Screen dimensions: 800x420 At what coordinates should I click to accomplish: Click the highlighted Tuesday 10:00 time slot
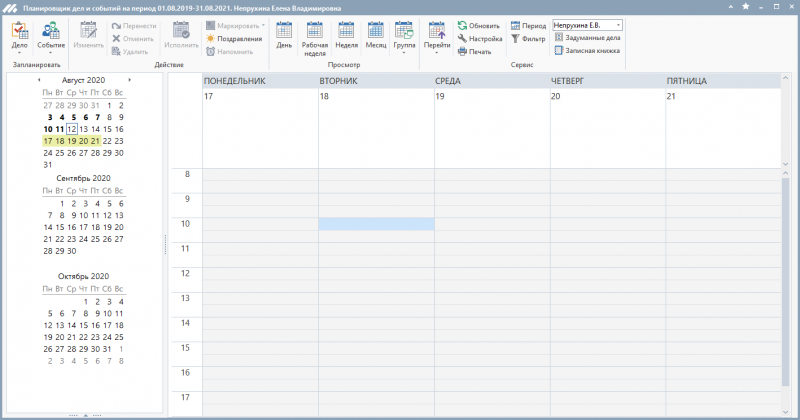point(377,224)
